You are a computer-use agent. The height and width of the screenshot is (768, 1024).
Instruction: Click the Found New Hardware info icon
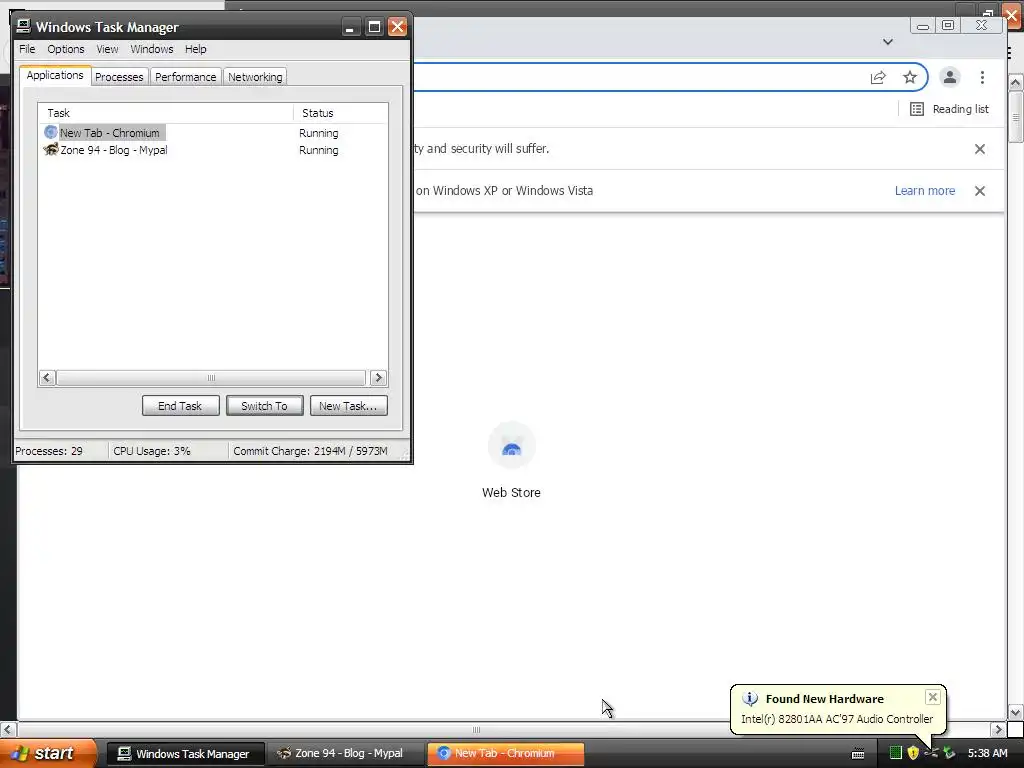point(750,699)
